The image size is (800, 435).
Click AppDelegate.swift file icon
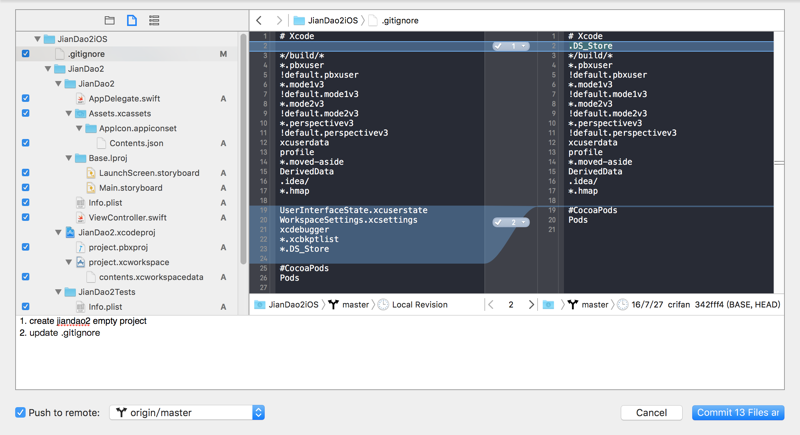pos(80,98)
